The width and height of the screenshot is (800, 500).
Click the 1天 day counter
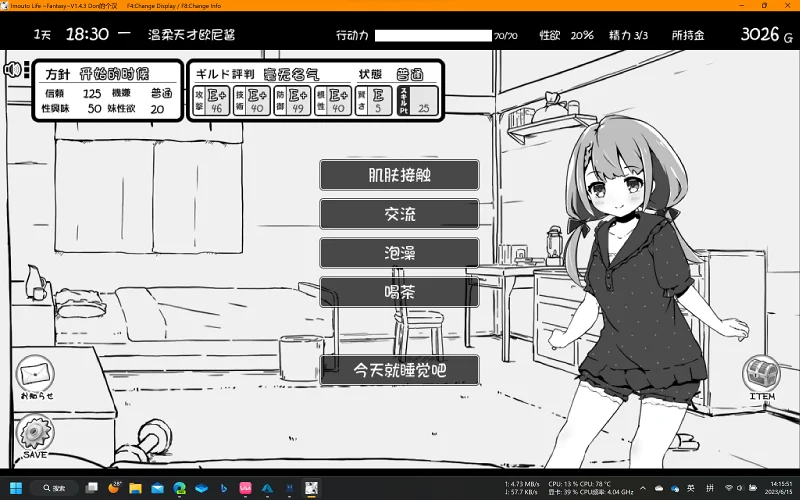[42, 35]
